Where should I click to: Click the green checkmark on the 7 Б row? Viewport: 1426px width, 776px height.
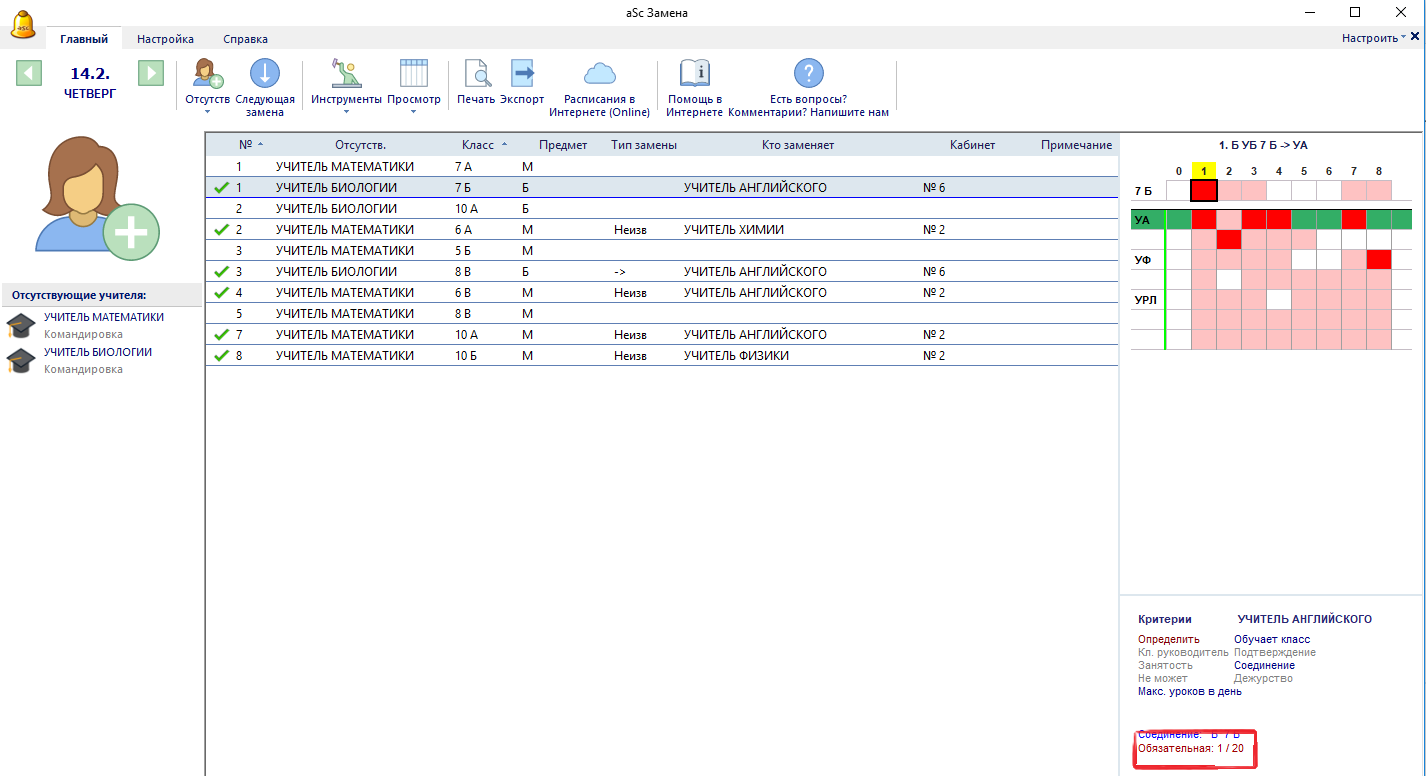[222, 188]
